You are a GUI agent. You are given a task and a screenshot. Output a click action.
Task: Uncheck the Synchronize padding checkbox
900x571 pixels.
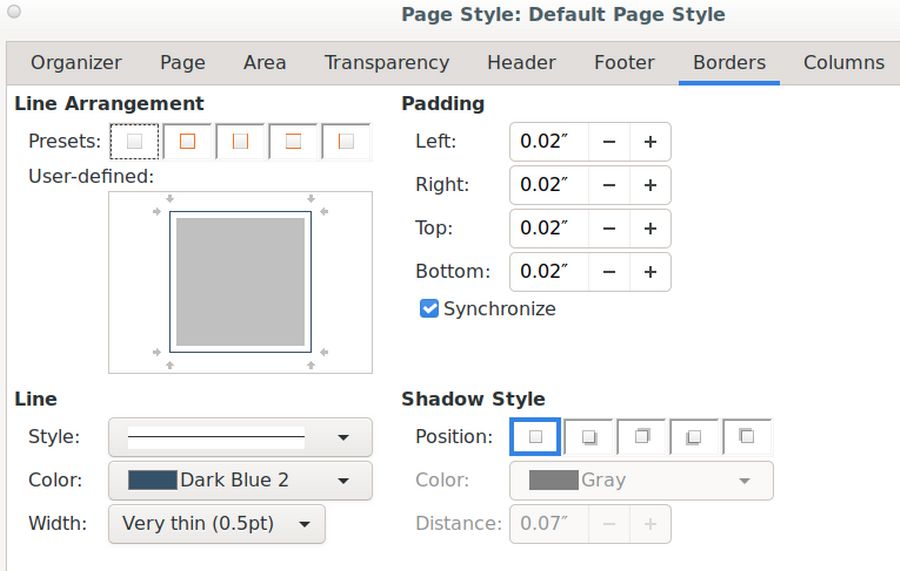click(x=429, y=309)
